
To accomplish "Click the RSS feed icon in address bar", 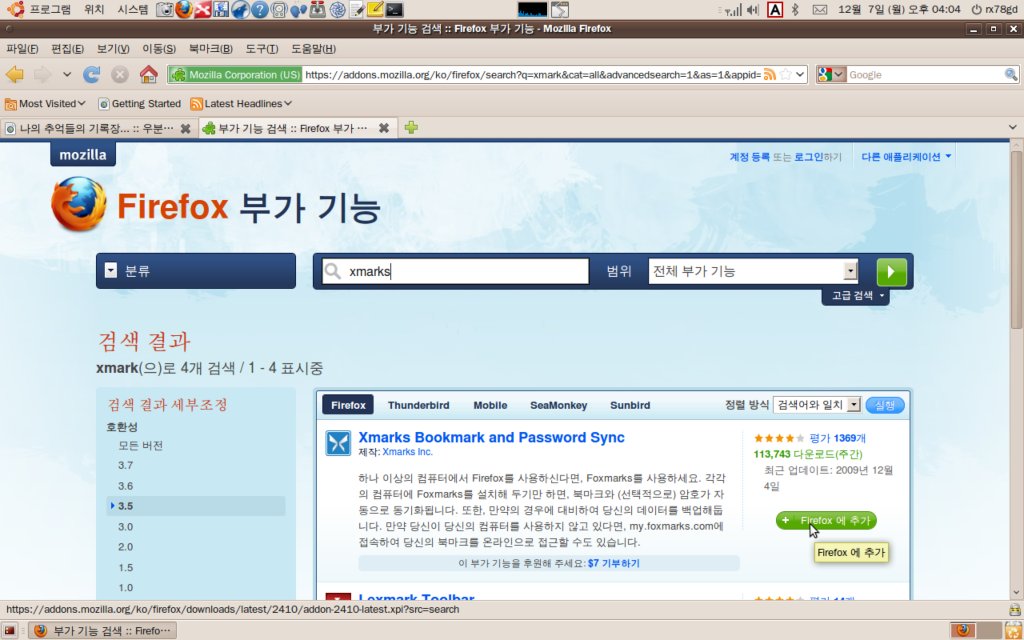I will tap(770, 74).
